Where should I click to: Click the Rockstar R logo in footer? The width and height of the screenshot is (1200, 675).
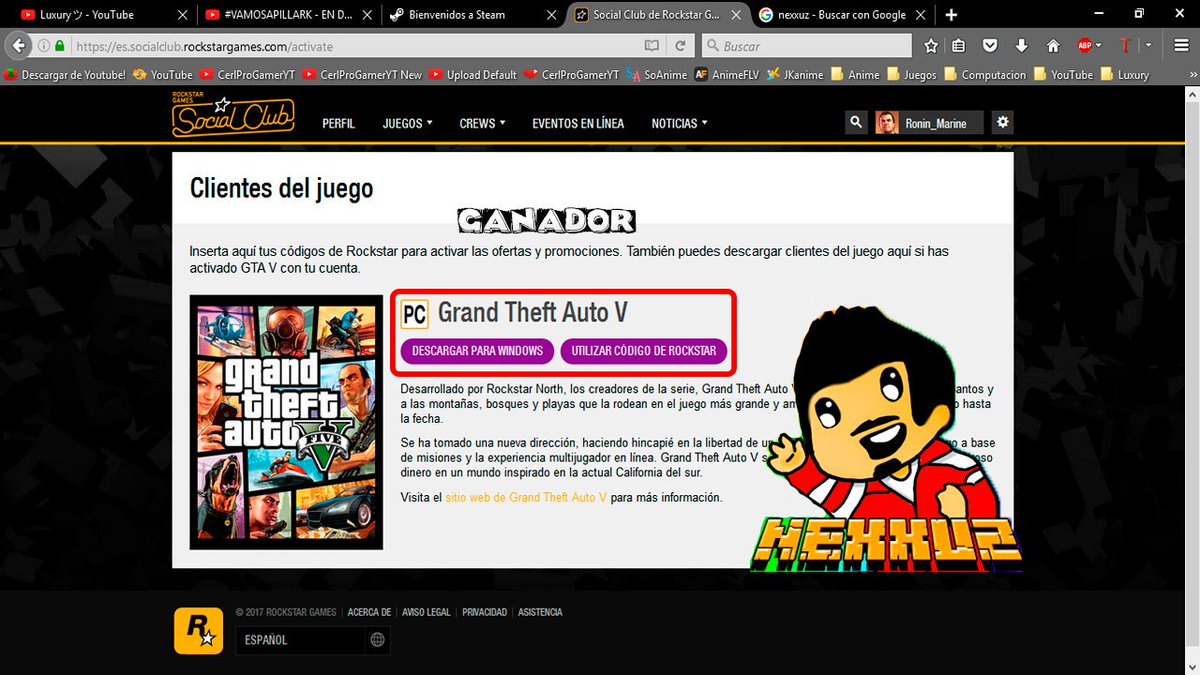click(x=198, y=630)
